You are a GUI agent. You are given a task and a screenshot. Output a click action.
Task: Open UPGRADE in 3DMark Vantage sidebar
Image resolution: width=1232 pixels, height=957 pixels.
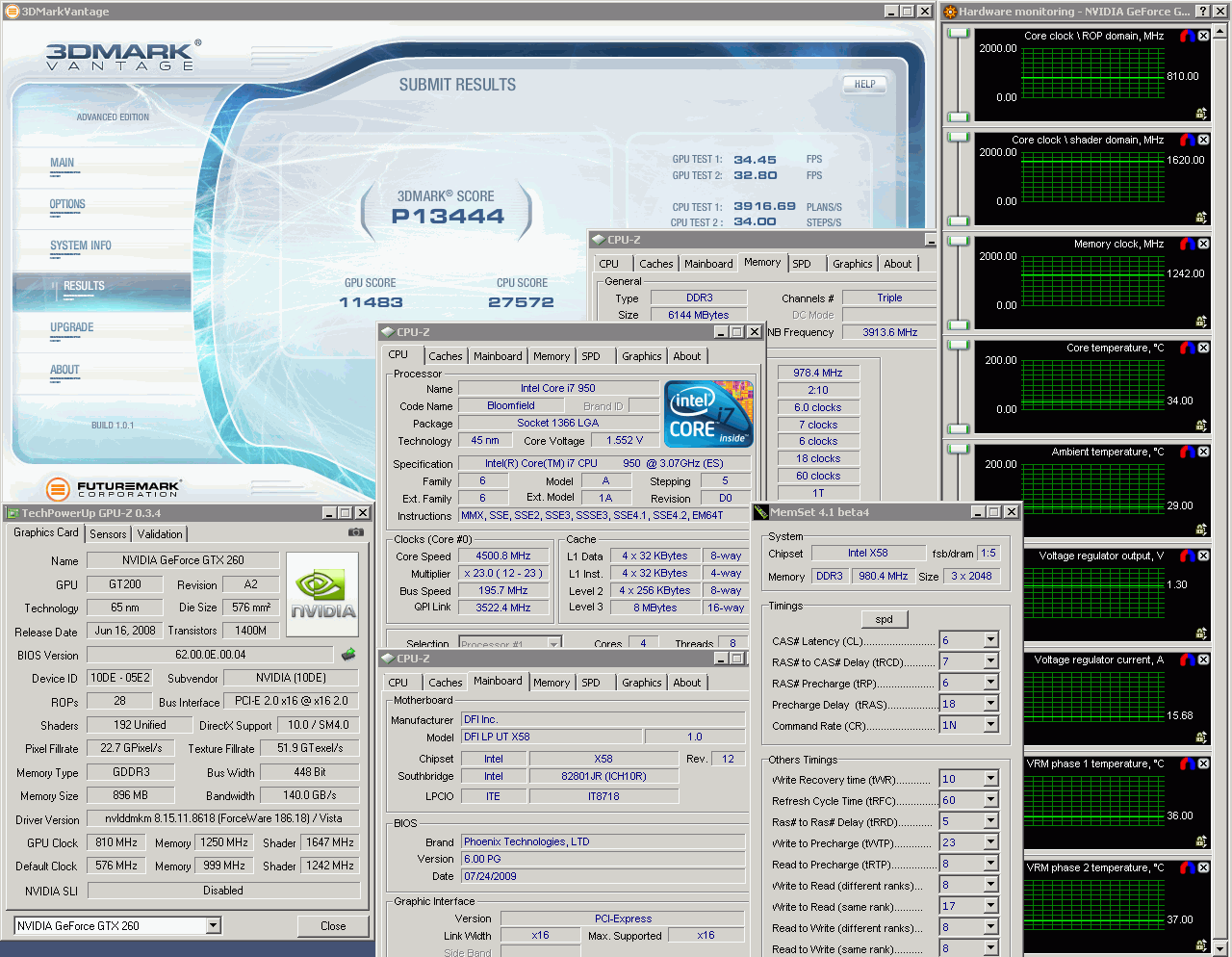(72, 327)
